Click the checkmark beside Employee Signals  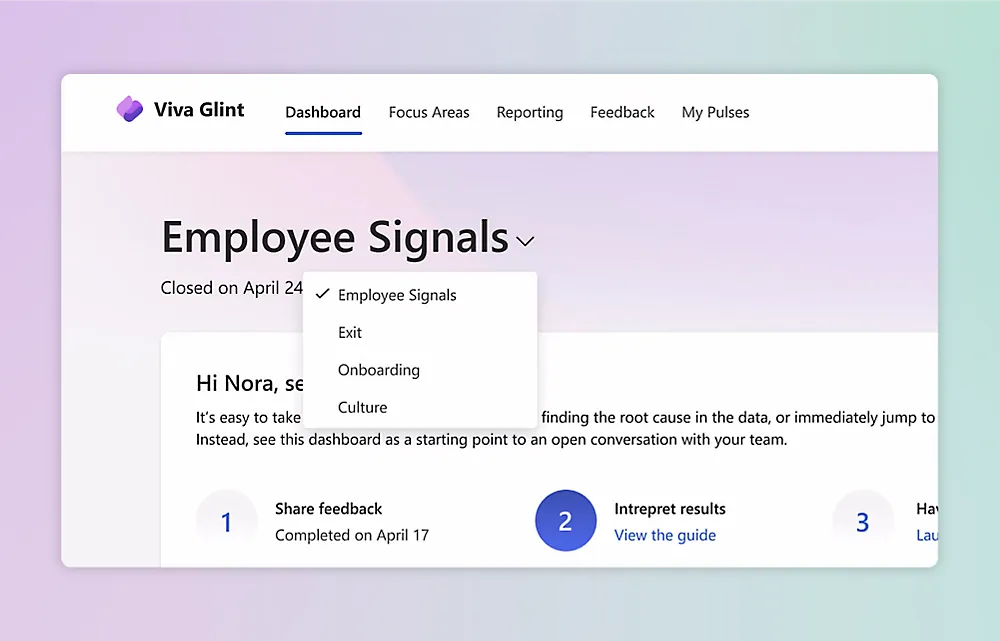pyautogui.click(x=322, y=295)
